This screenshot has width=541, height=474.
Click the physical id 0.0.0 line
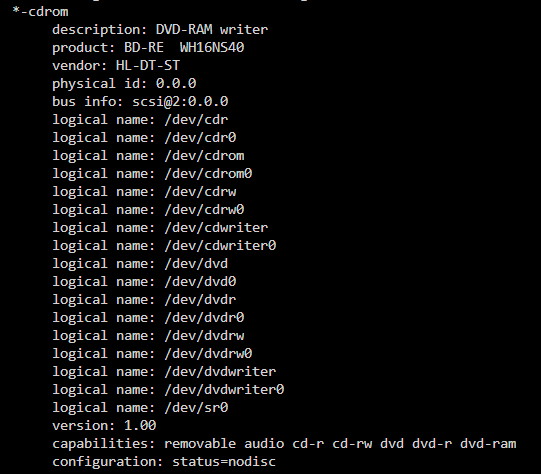(124, 83)
